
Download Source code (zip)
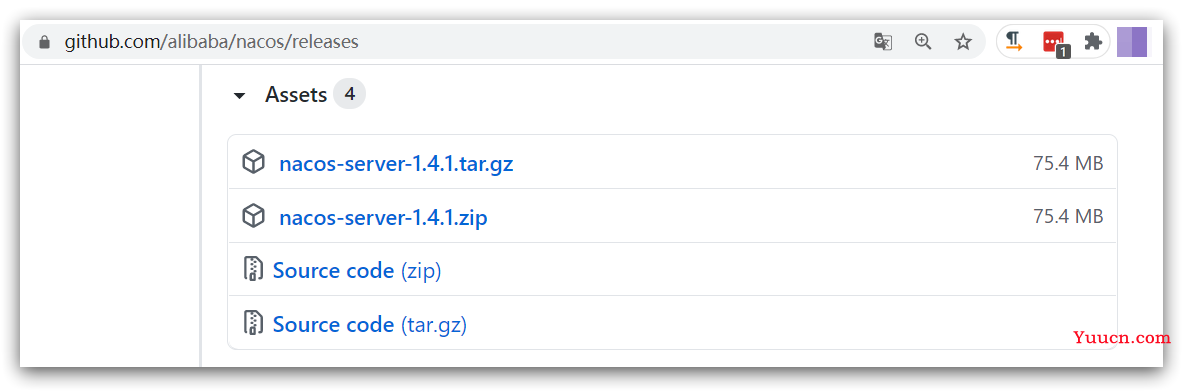point(357,271)
